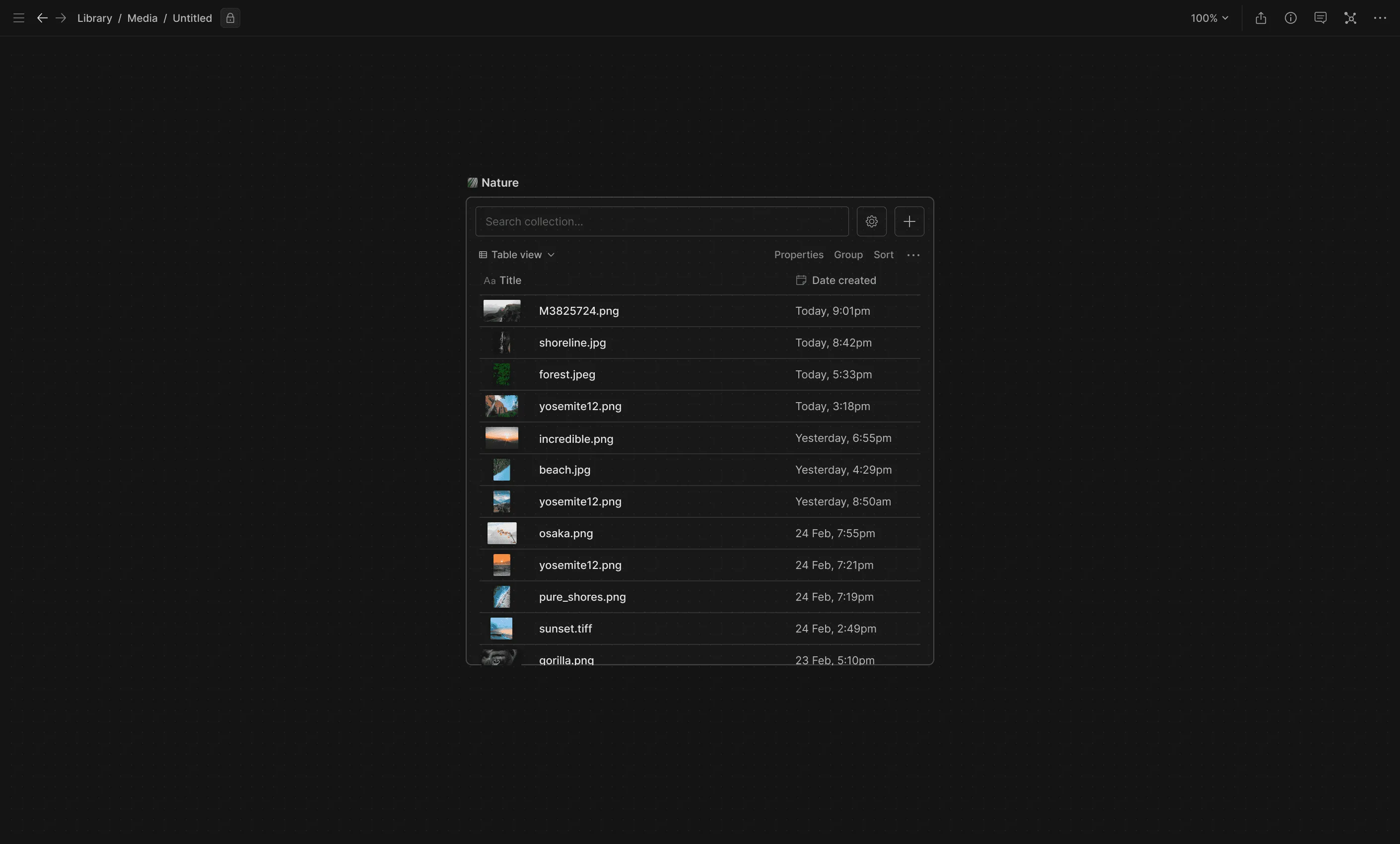Screen dimensions: 1400x844
Task: Click the Untitled breadcrumb
Action: [x=192, y=18]
